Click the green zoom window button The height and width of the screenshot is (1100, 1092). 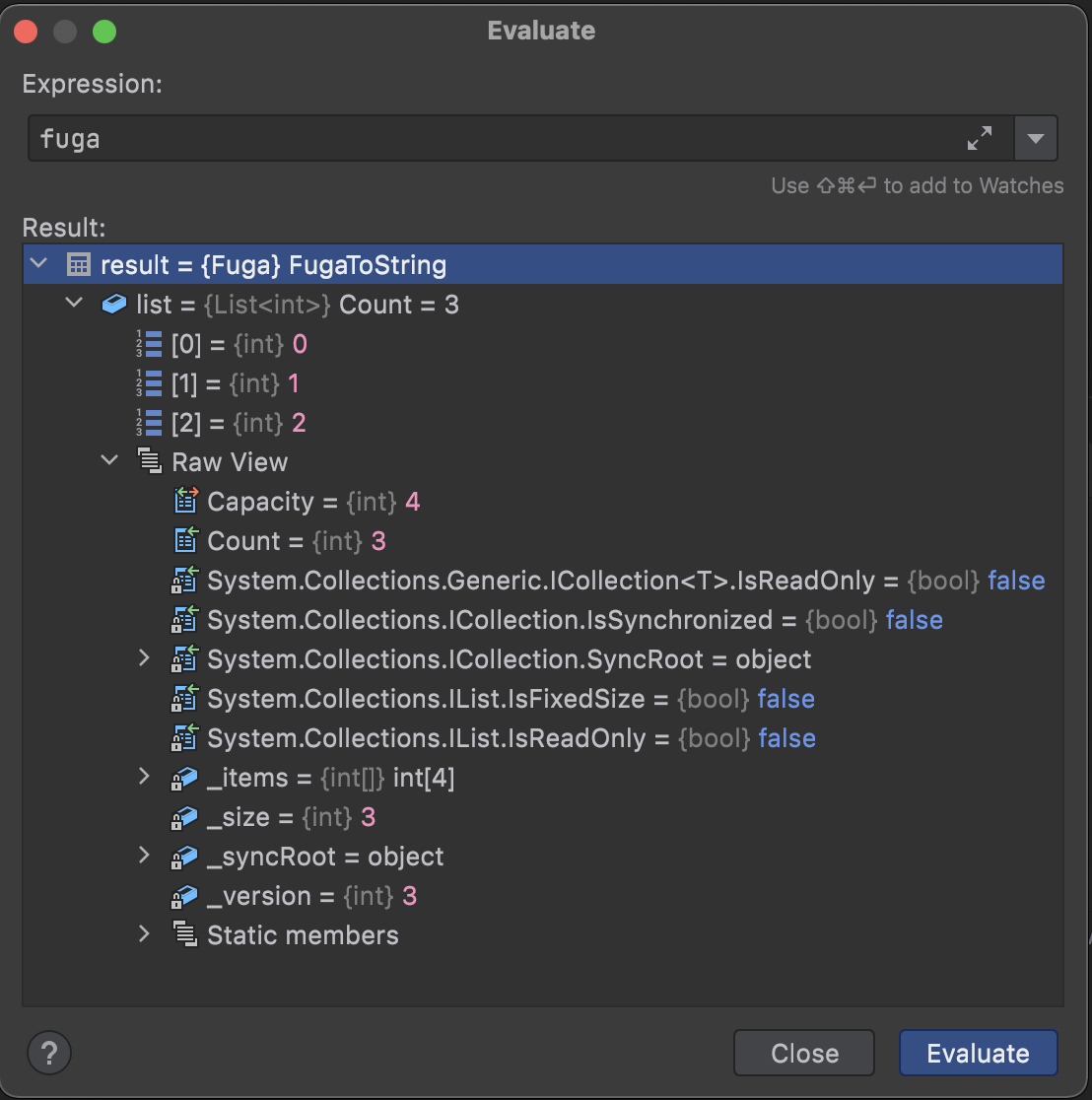click(104, 32)
